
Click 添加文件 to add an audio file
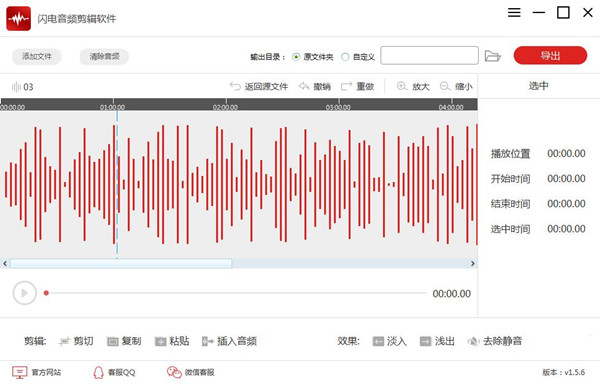[37, 57]
